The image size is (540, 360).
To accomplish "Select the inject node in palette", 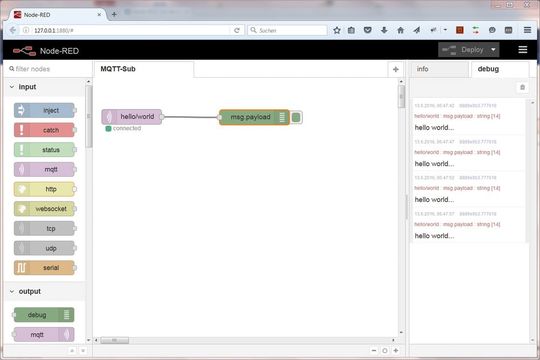I will click(44, 110).
